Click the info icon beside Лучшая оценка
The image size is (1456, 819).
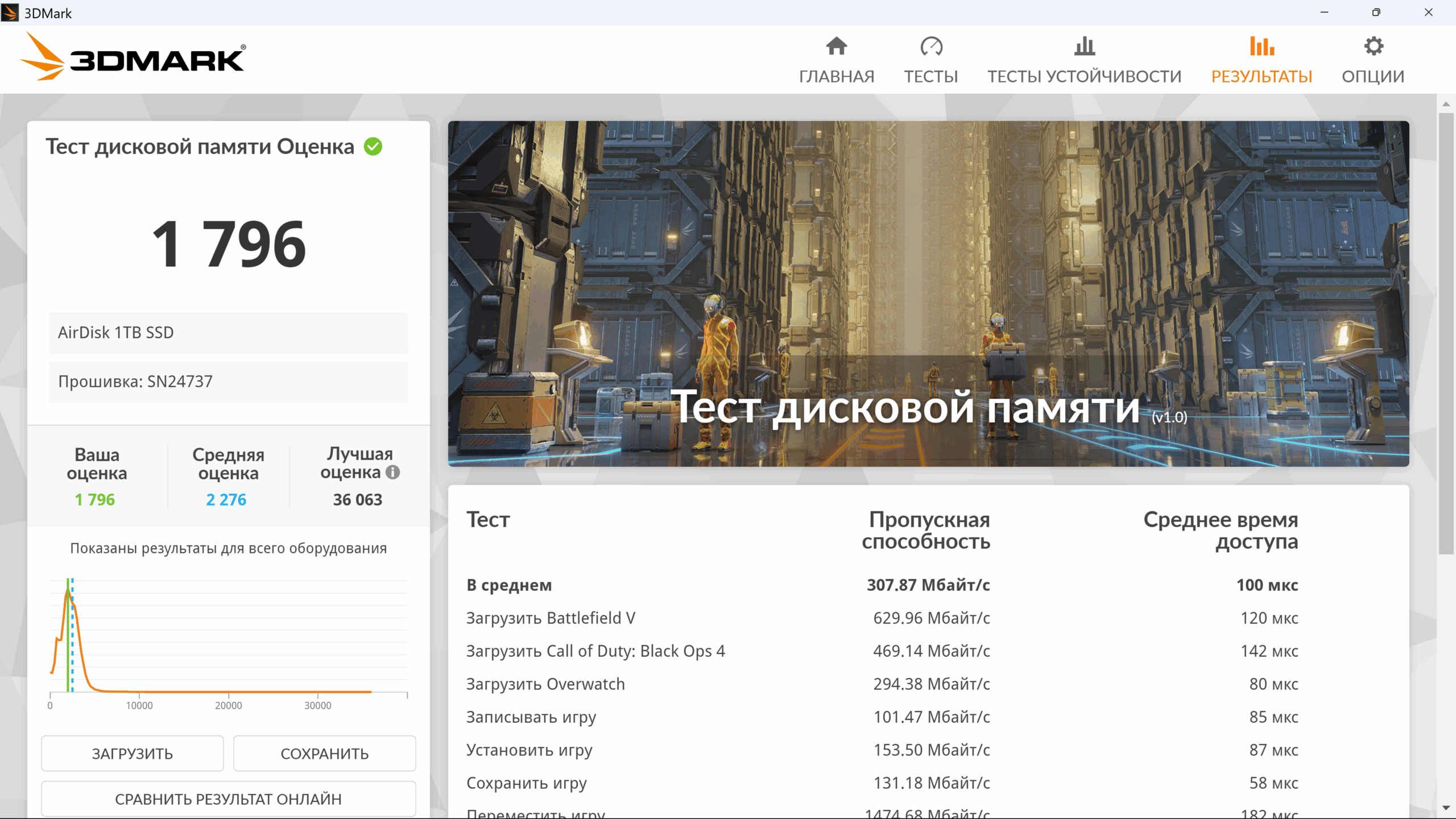[392, 472]
